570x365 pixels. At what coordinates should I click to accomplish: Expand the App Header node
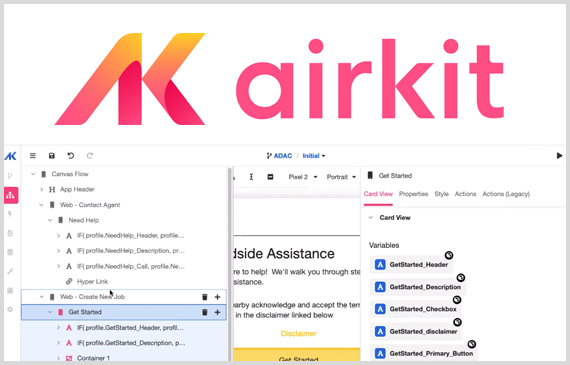click(x=41, y=189)
